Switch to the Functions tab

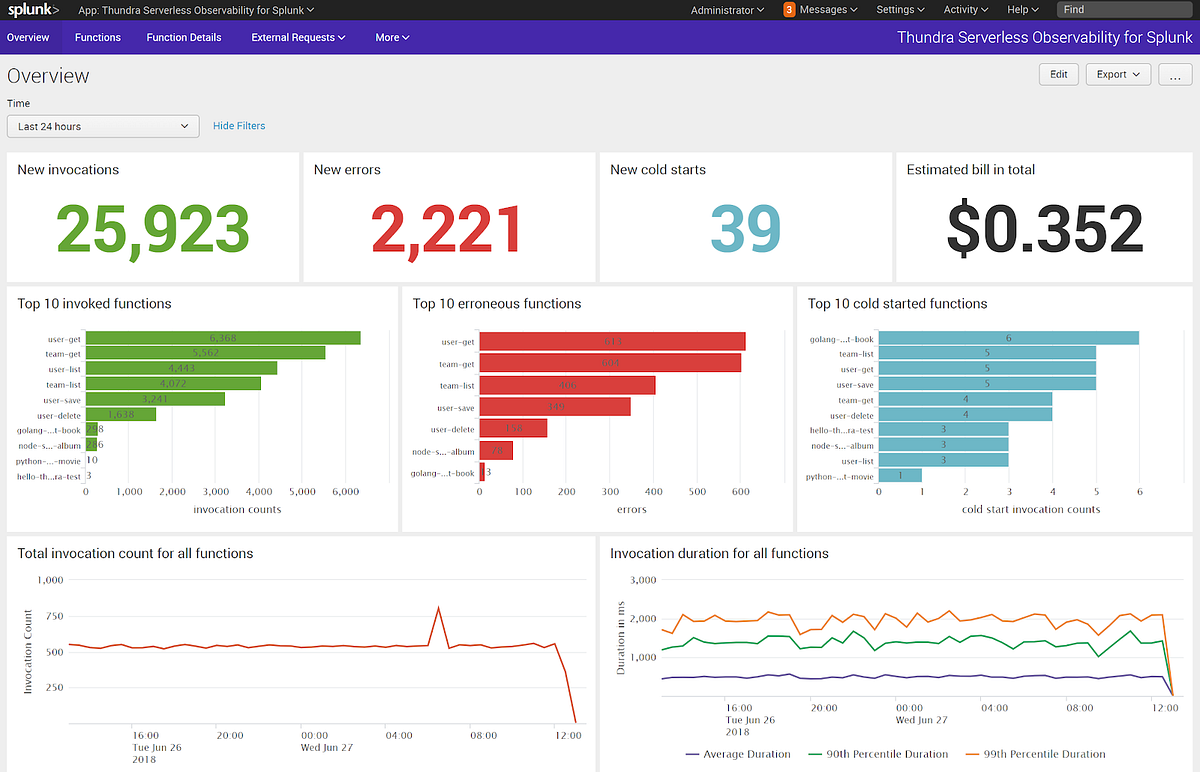pyautogui.click(x=97, y=36)
